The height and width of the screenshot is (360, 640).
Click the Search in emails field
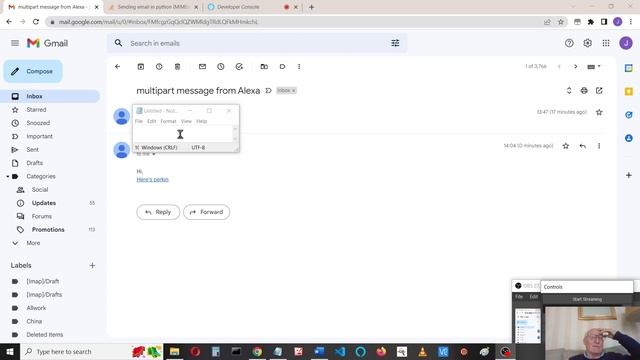(257, 43)
